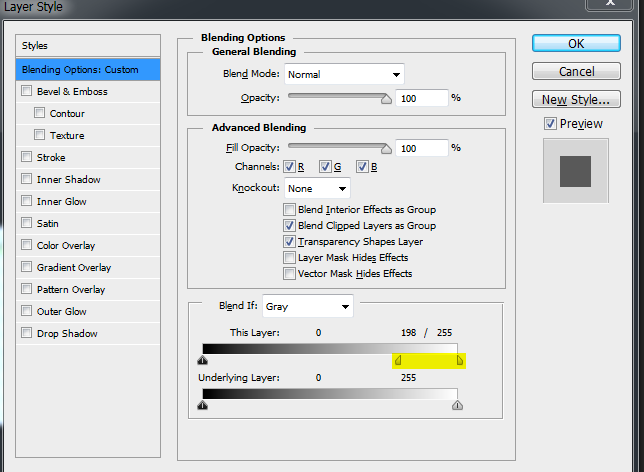The width and height of the screenshot is (644, 472).
Task: Click the Fill Opacity slider thumb
Action: click(386, 149)
